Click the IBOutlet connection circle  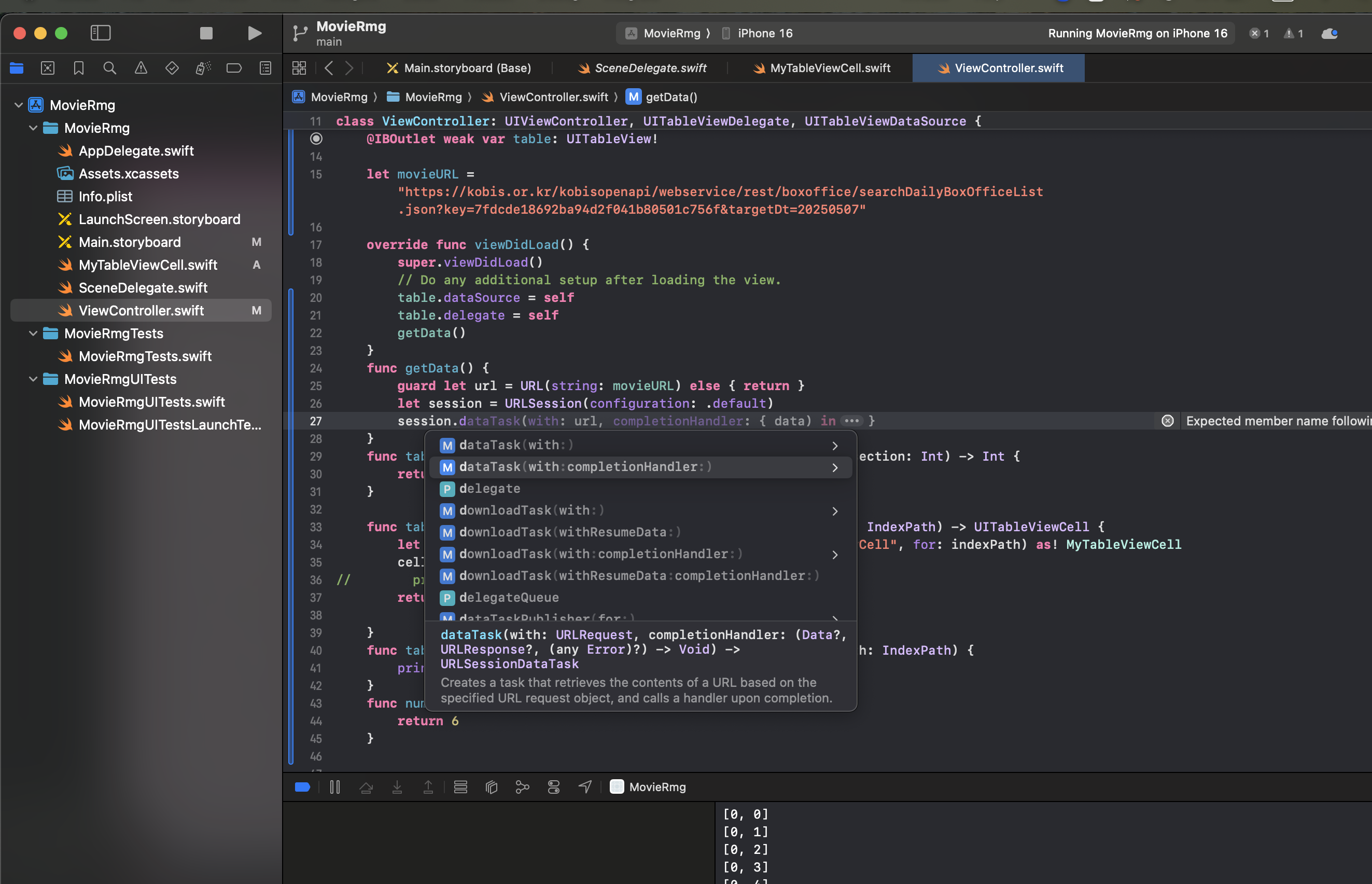tap(316, 139)
